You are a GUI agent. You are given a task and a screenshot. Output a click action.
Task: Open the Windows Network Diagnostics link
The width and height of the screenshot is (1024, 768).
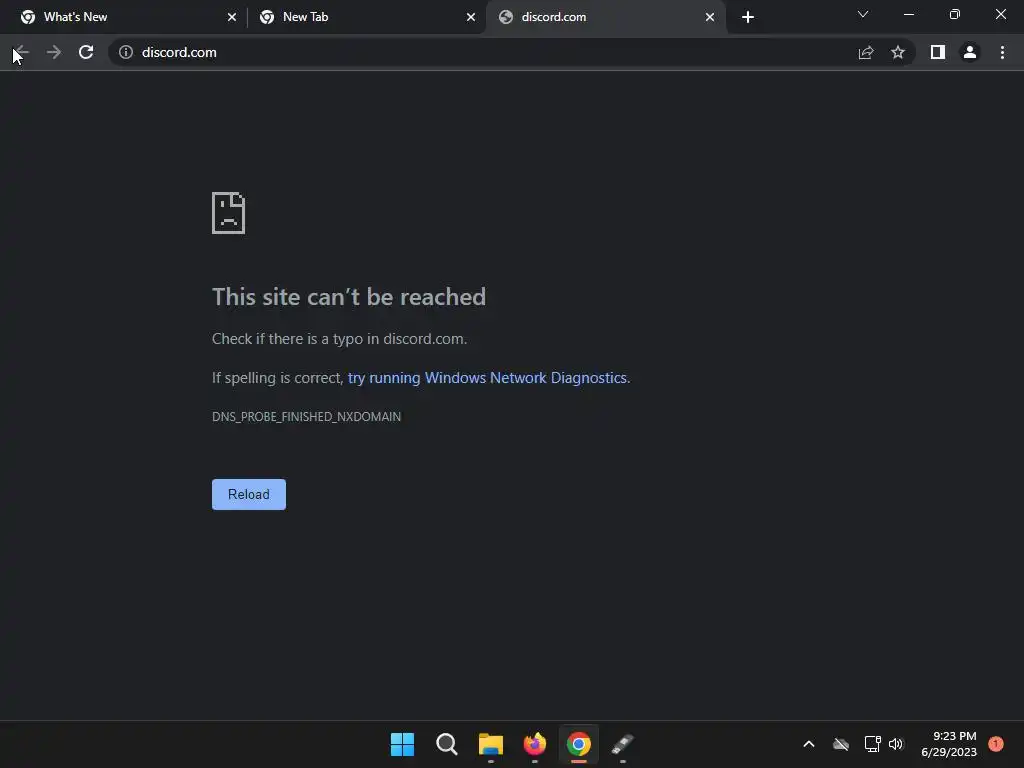[x=488, y=378]
